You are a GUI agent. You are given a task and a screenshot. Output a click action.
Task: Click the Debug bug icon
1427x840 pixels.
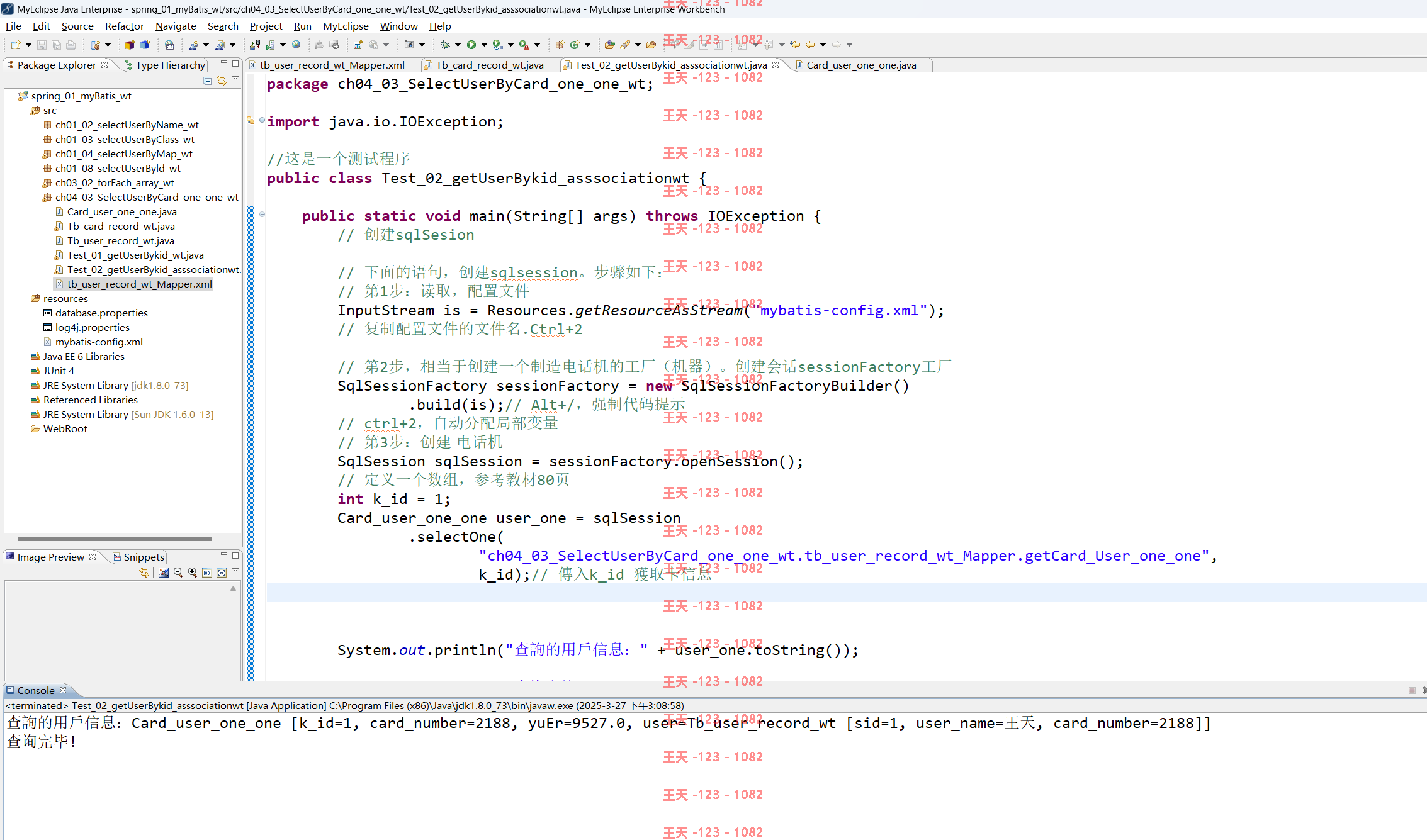444,45
